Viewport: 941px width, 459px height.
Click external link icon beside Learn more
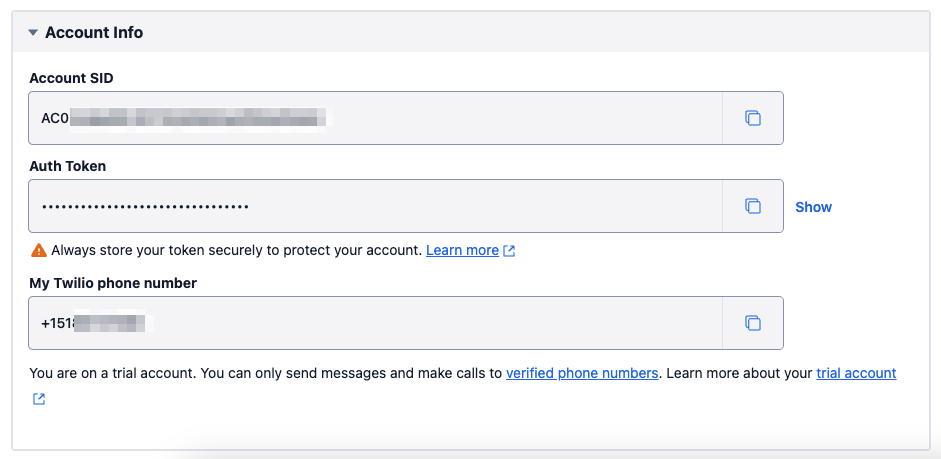point(509,250)
